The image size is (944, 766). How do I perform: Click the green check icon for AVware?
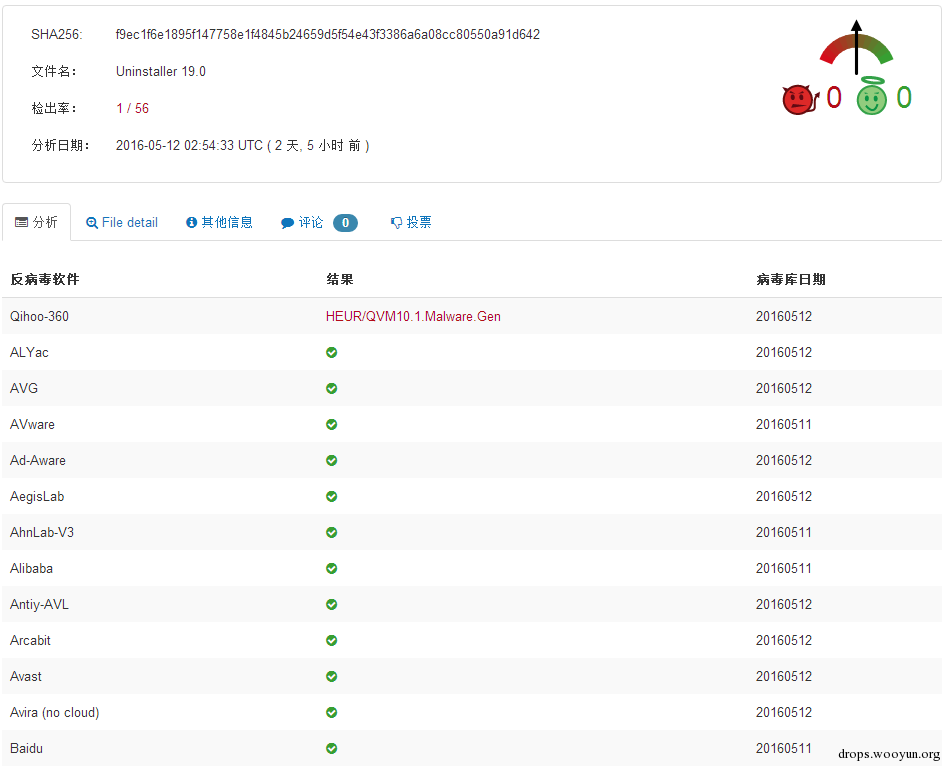tap(331, 425)
